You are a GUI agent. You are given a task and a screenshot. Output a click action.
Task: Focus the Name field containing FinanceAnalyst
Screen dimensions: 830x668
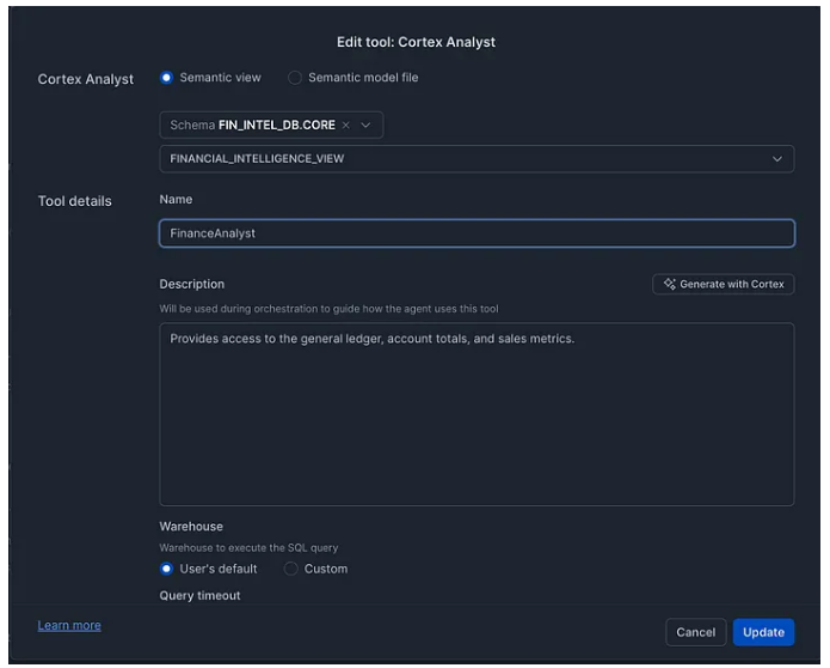(476, 233)
